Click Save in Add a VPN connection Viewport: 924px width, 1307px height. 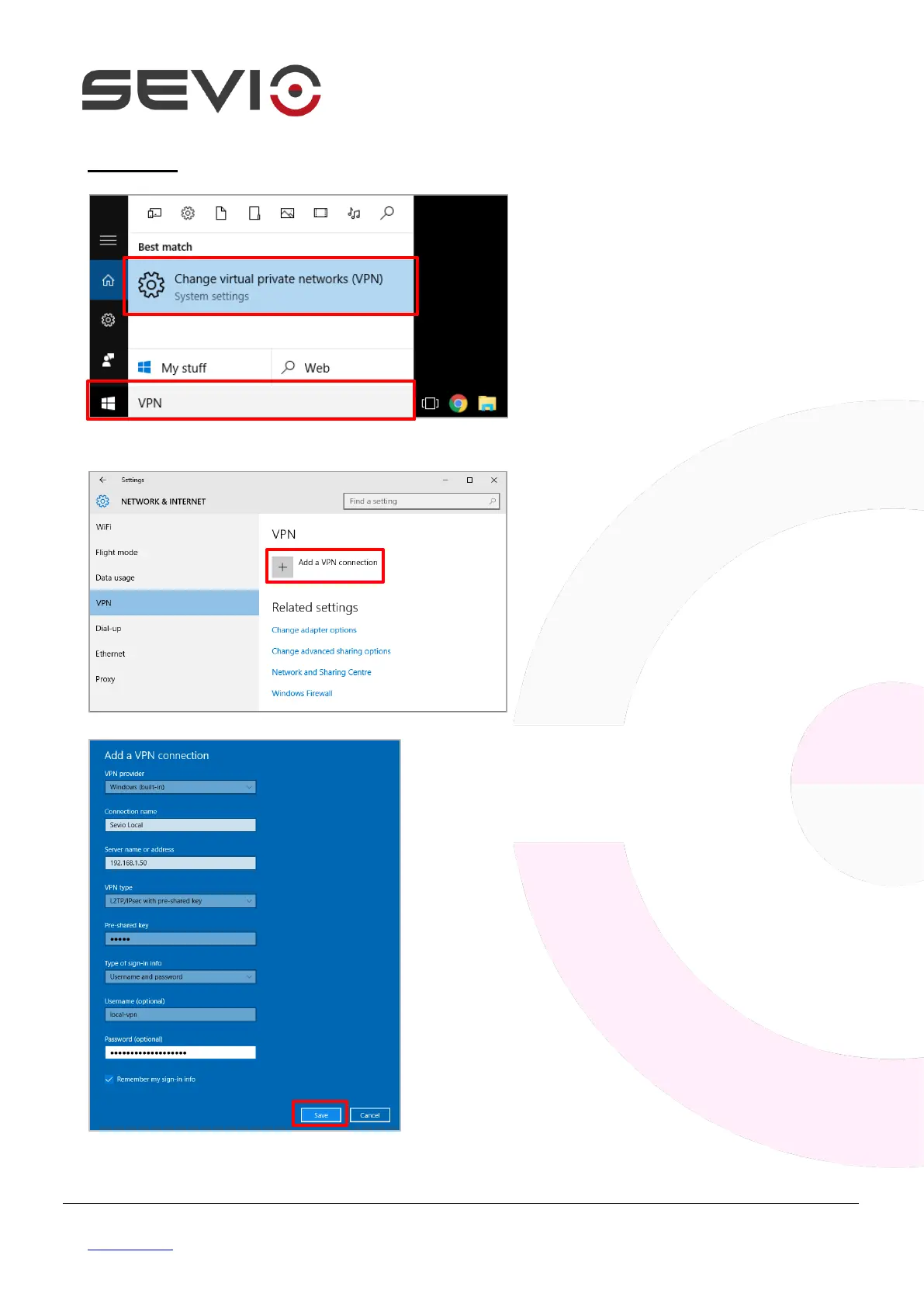click(321, 1115)
